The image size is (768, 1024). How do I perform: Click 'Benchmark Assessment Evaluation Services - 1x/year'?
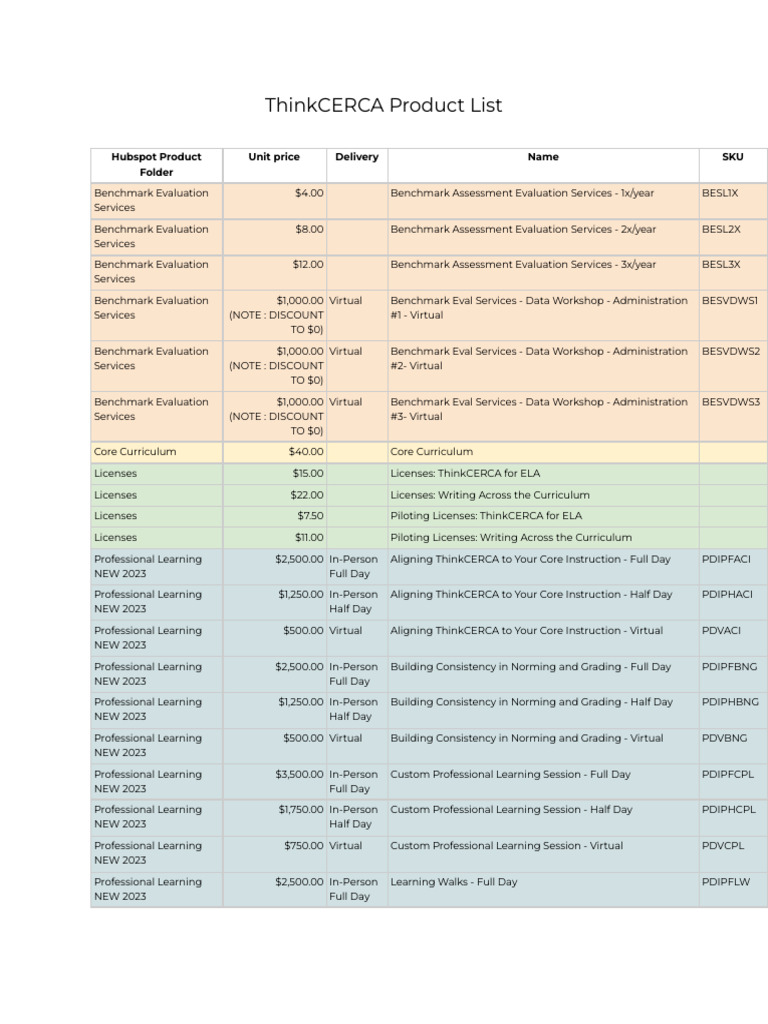pos(522,193)
